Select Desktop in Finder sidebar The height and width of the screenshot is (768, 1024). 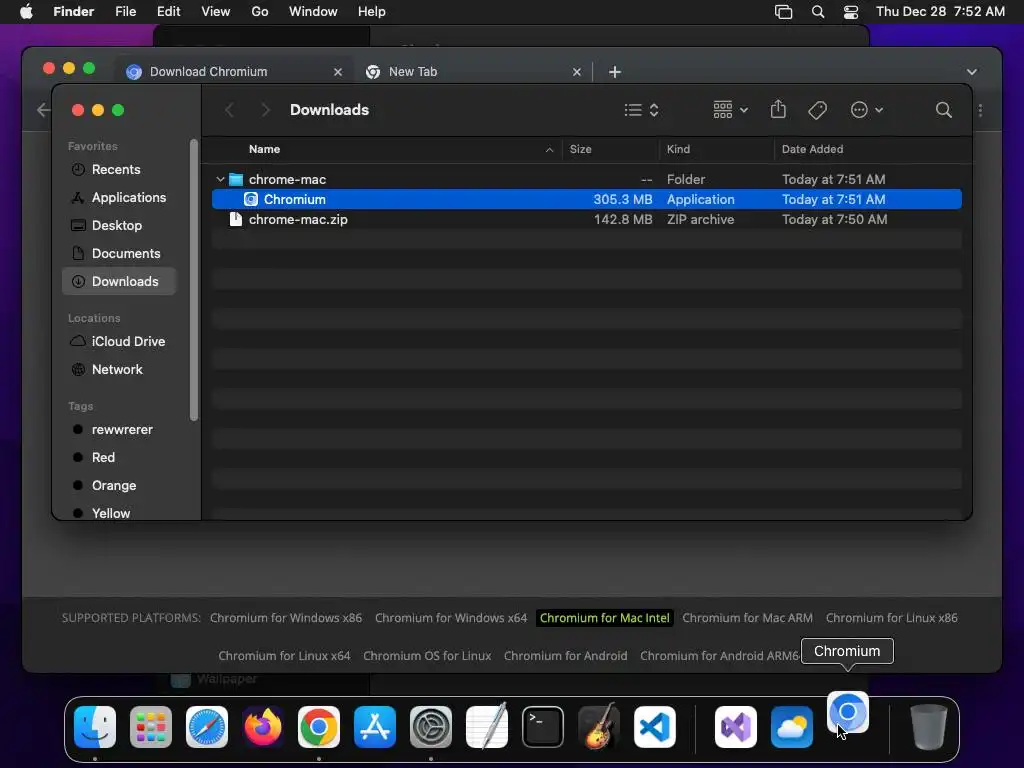tap(119, 225)
